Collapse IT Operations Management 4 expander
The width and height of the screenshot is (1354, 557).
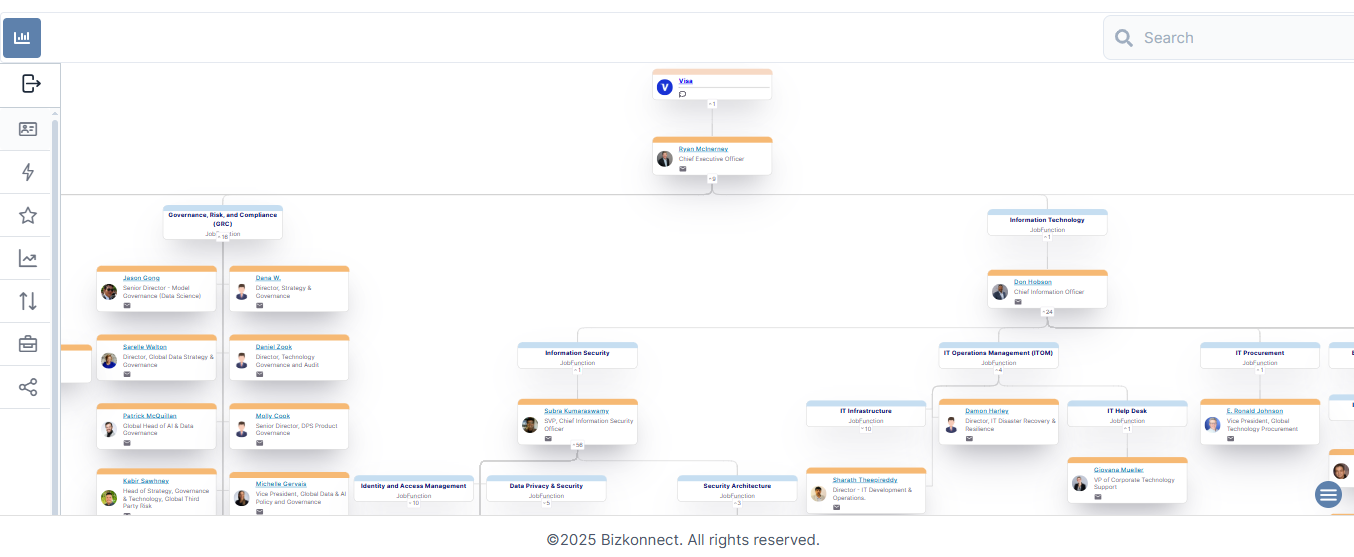pos(998,370)
